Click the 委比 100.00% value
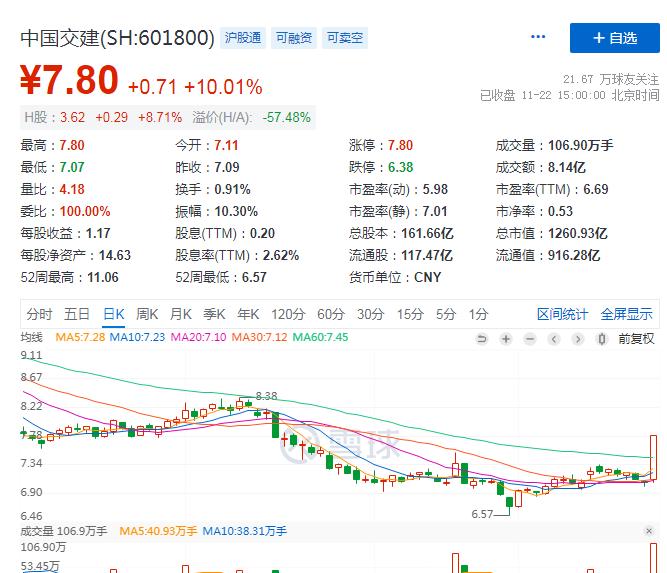667x573 pixels. (x=85, y=211)
